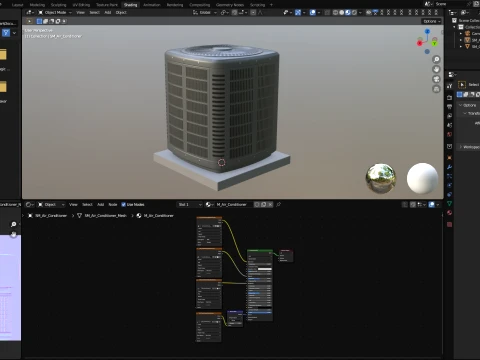The image size is (480, 360).
Task: Toggle viewport gizmos display
Action: pyautogui.click(x=298, y=12)
